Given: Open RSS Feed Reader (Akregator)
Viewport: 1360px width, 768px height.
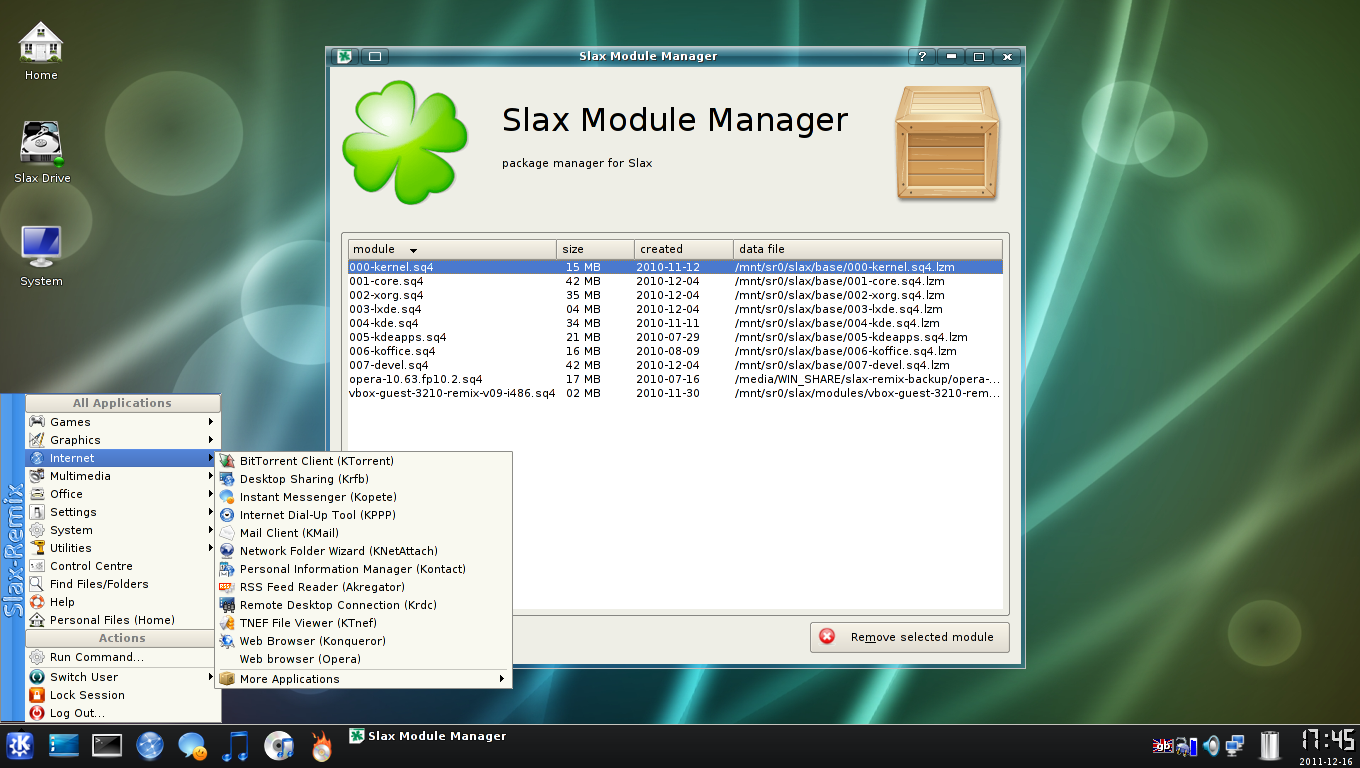Looking at the screenshot, I should click(x=364, y=587).
